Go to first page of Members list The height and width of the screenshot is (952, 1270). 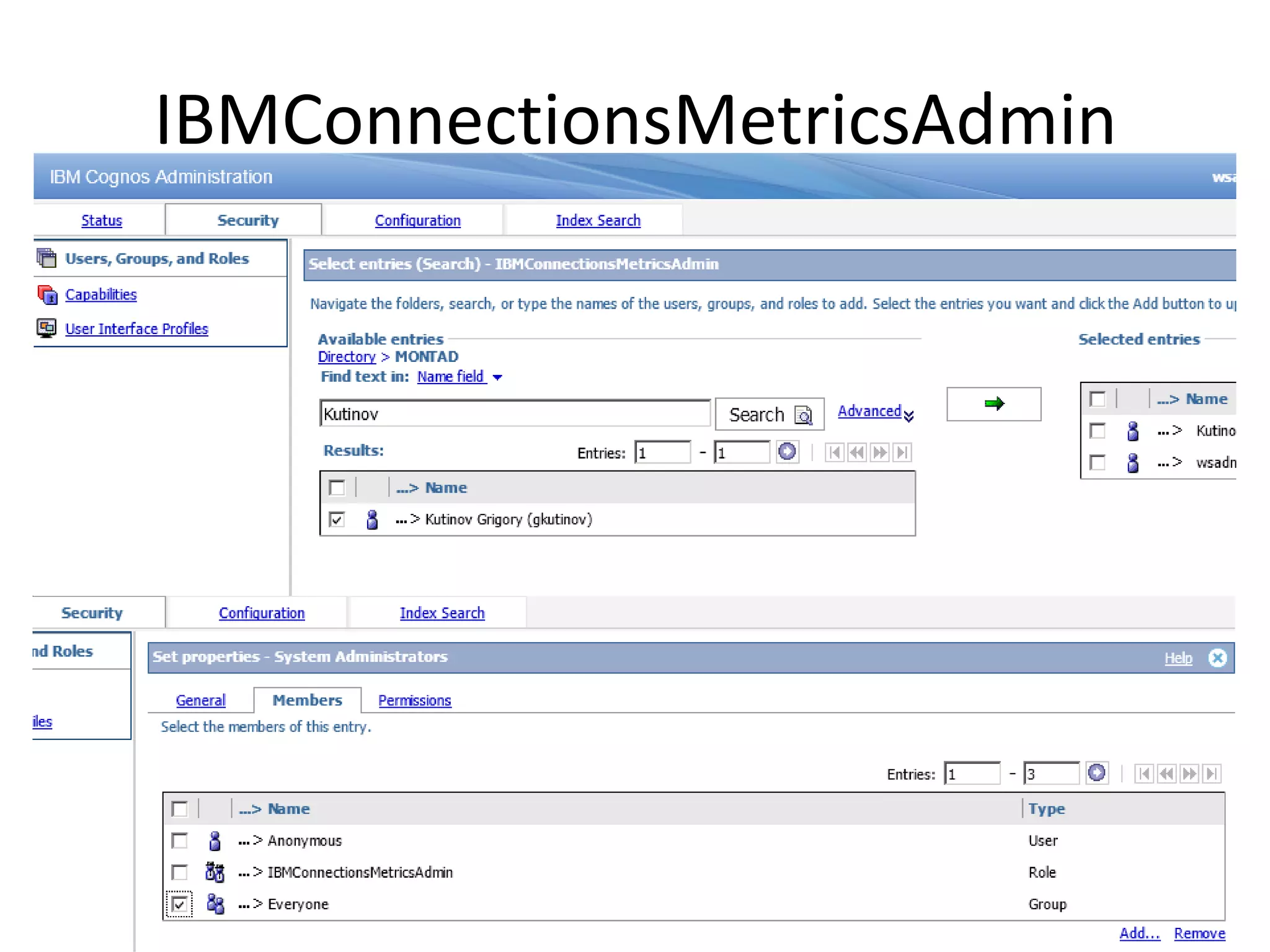[x=1144, y=773]
